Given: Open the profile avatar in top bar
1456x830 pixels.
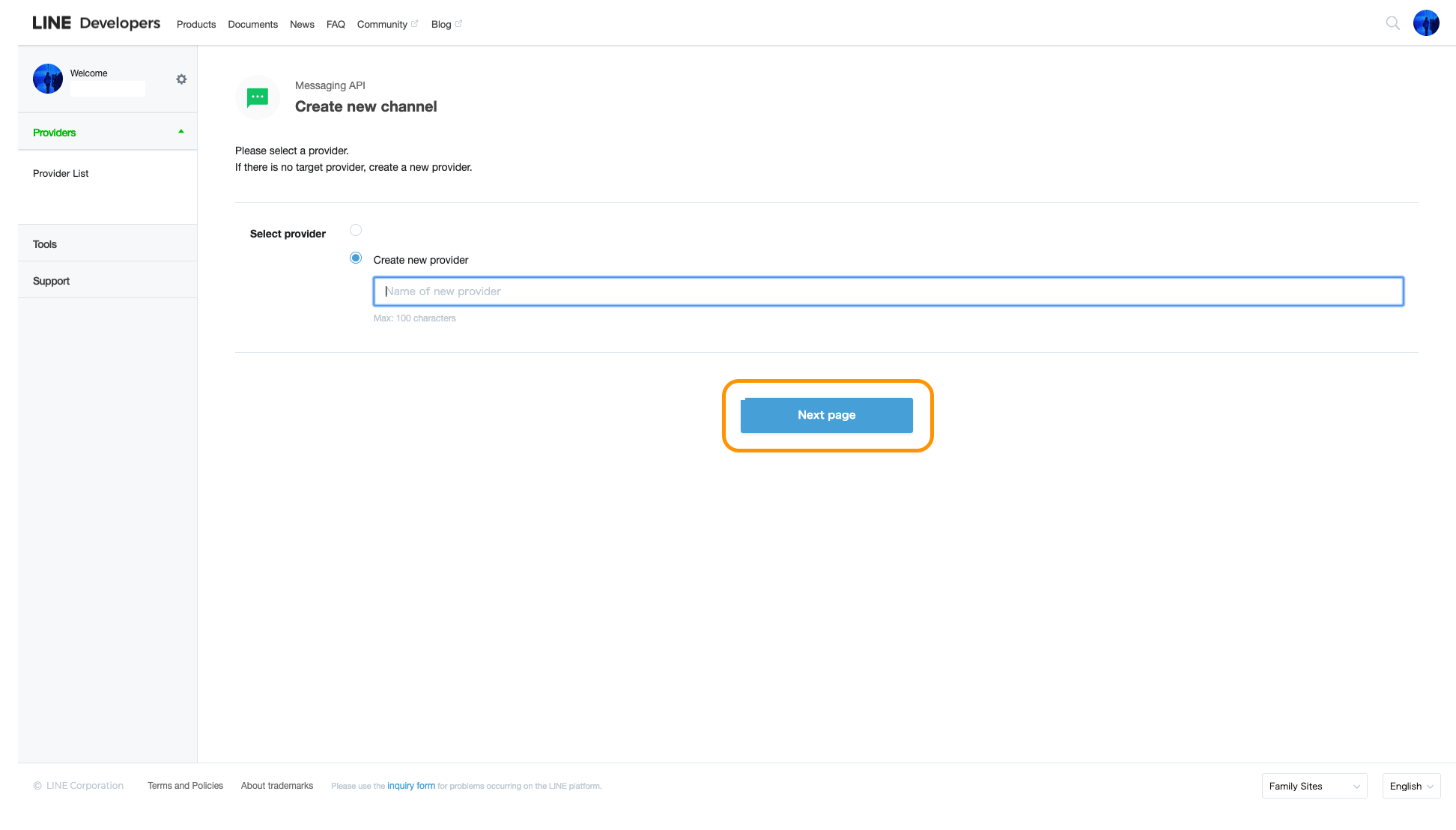Looking at the screenshot, I should point(1426,22).
